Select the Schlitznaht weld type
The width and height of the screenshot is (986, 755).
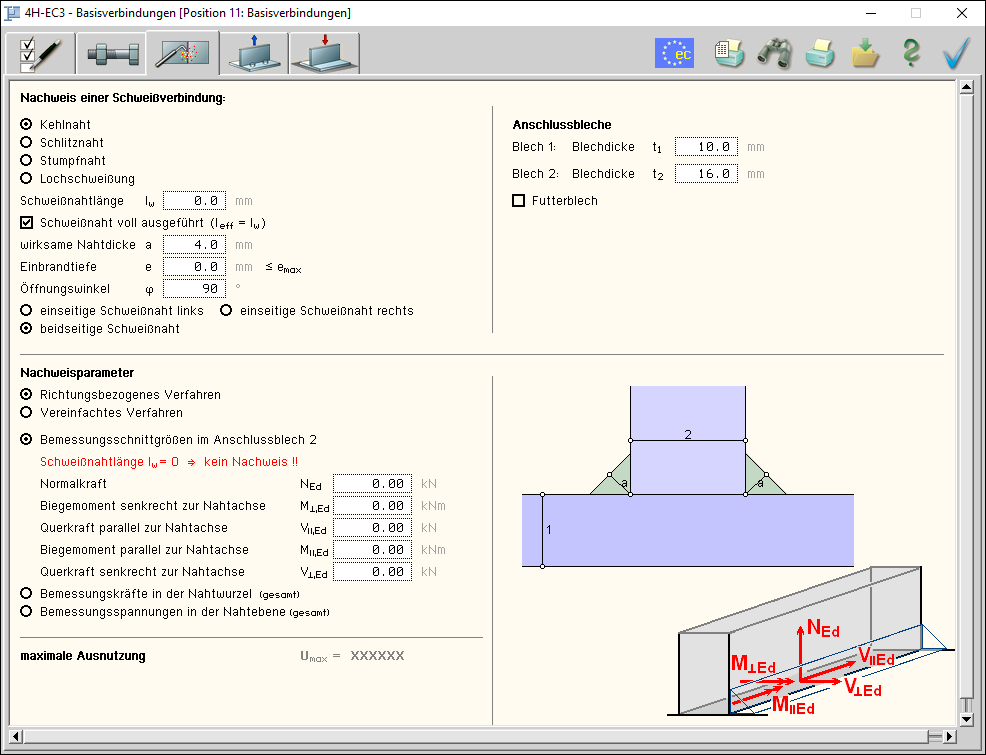point(27,142)
